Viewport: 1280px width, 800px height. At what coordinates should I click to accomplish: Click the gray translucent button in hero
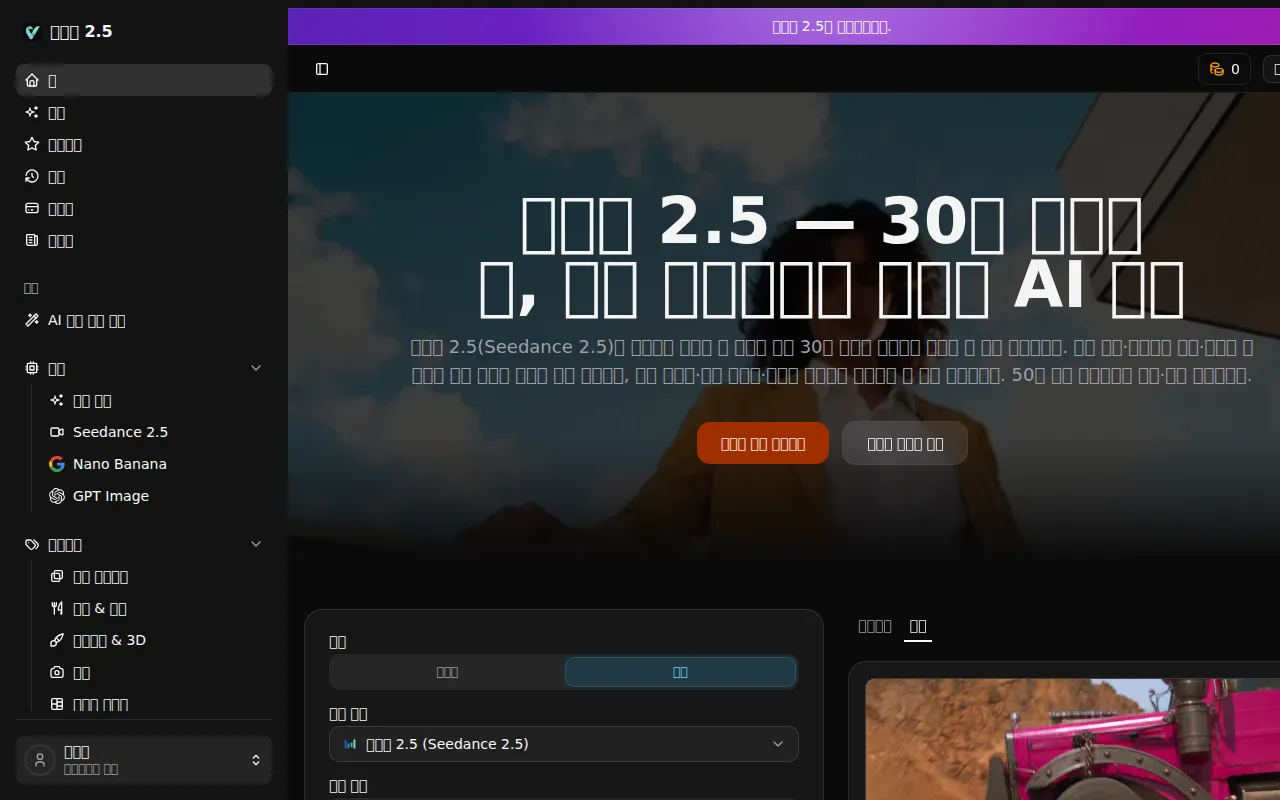pos(905,443)
